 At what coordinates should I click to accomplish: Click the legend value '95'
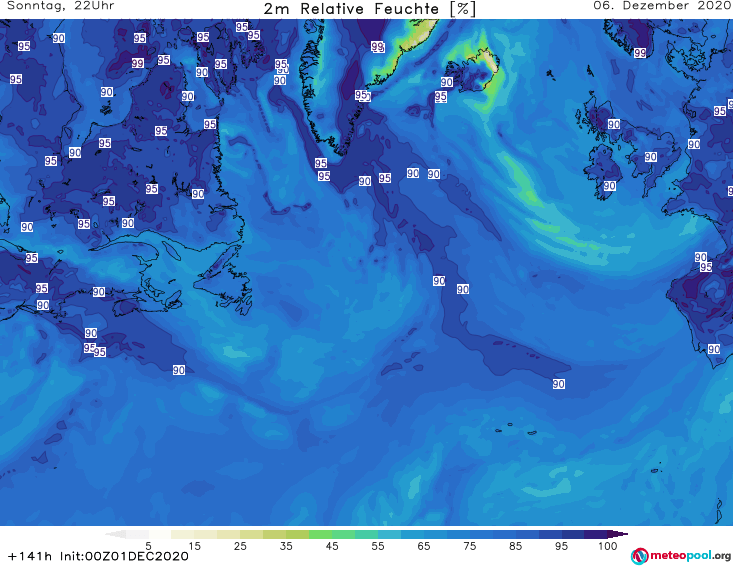click(x=561, y=546)
